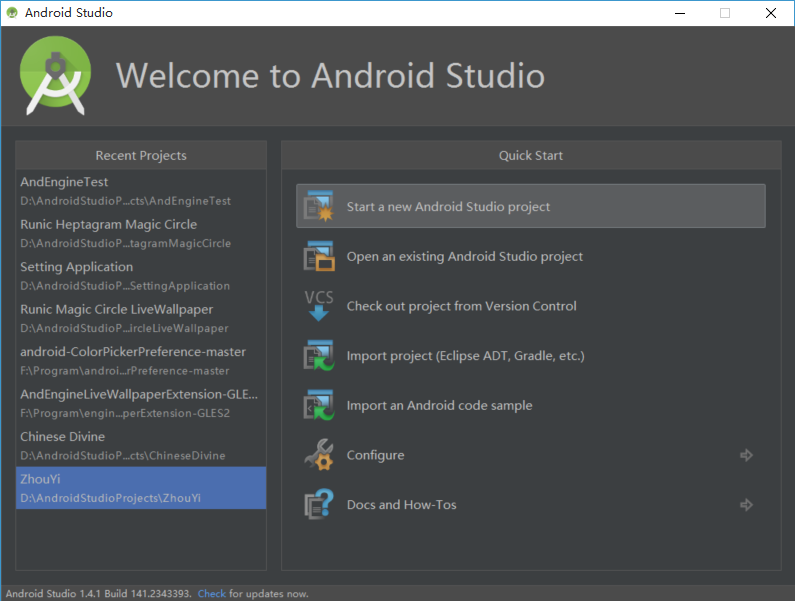The height and width of the screenshot is (601, 795).
Task: Click the small Android Studio title bar icon
Action: pos(12,13)
